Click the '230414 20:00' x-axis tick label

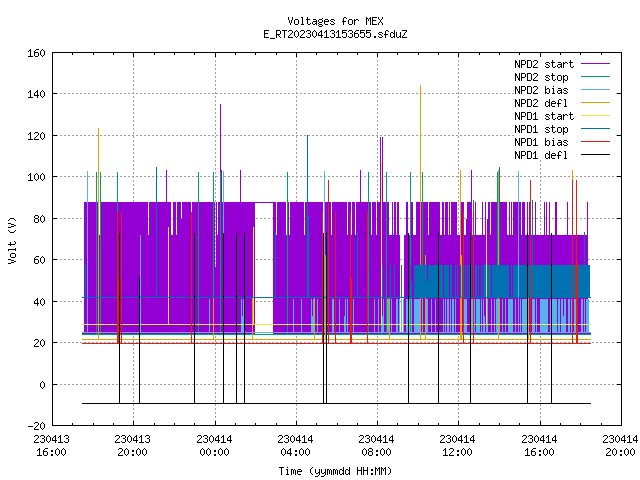[x=620, y=446]
